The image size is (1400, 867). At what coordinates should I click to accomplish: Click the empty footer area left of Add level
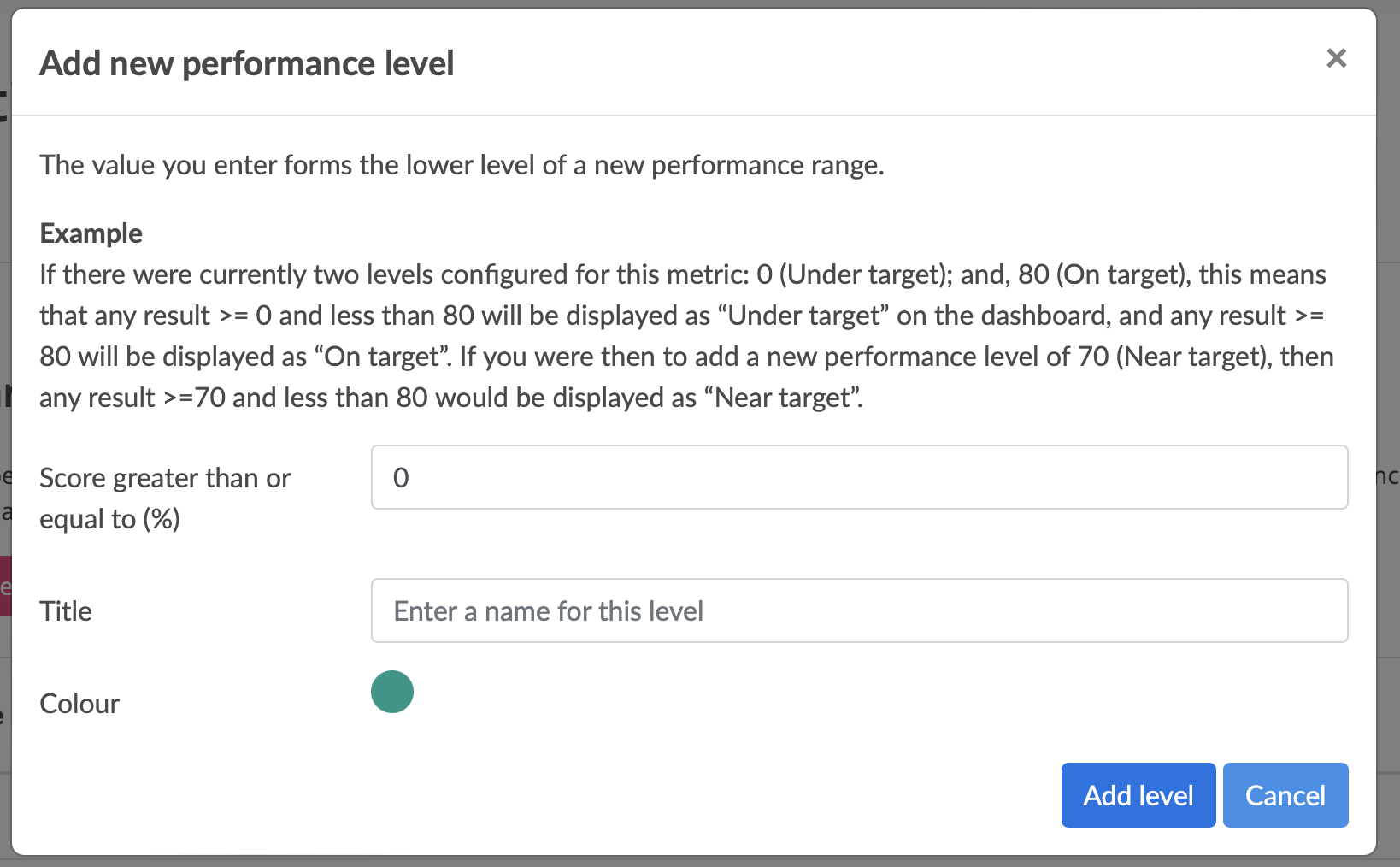598,795
